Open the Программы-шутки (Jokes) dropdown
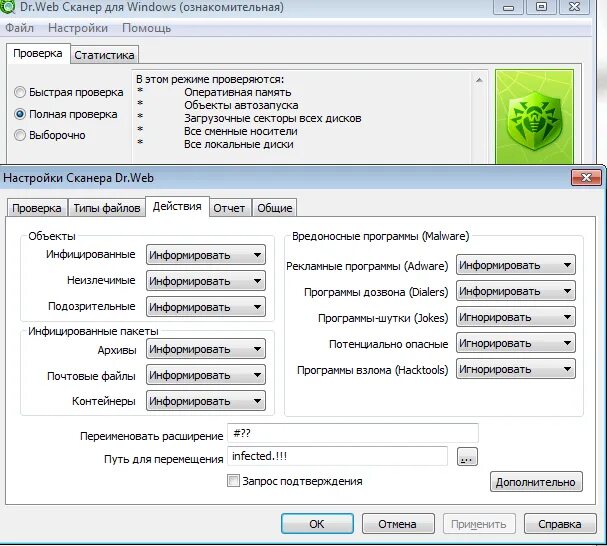Screen dimensions: 607x546 pyautogui.click(x=516, y=317)
